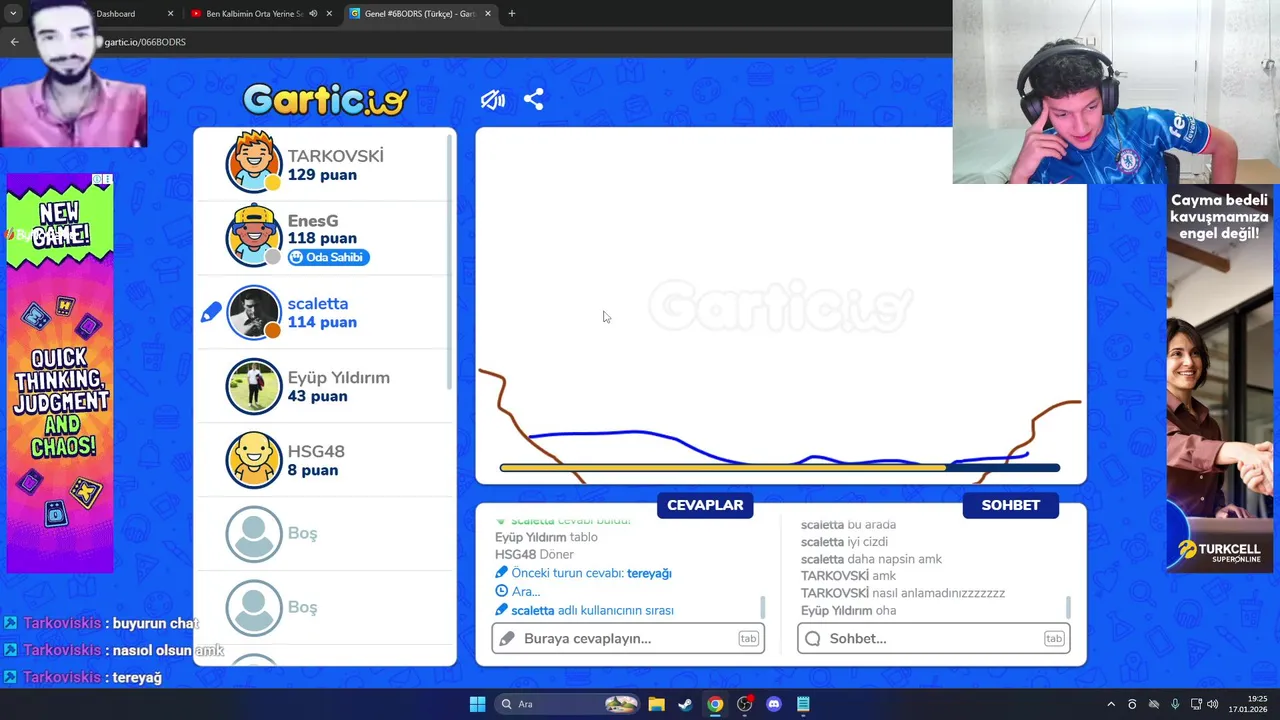Click the chat panel scrollbar
The image size is (1280, 720).
[x=1069, y=608]
